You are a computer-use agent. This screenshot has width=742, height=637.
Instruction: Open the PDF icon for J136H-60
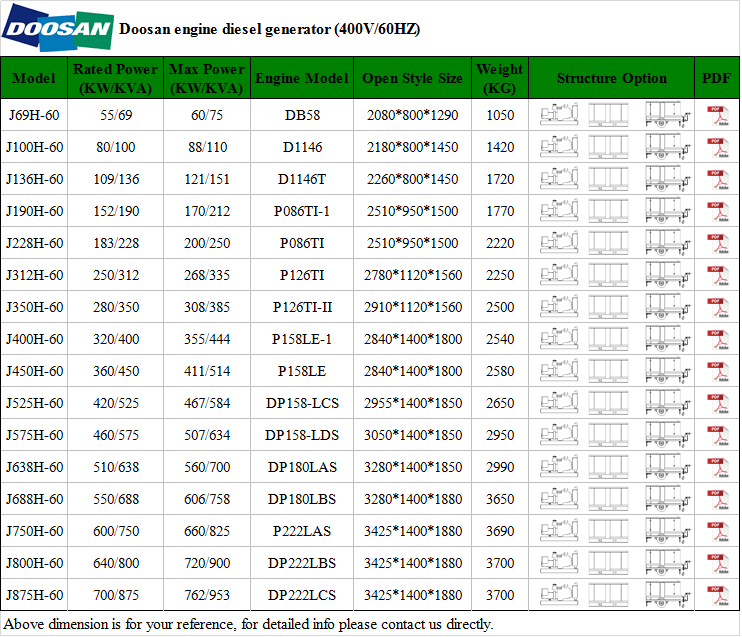[718, 179]
